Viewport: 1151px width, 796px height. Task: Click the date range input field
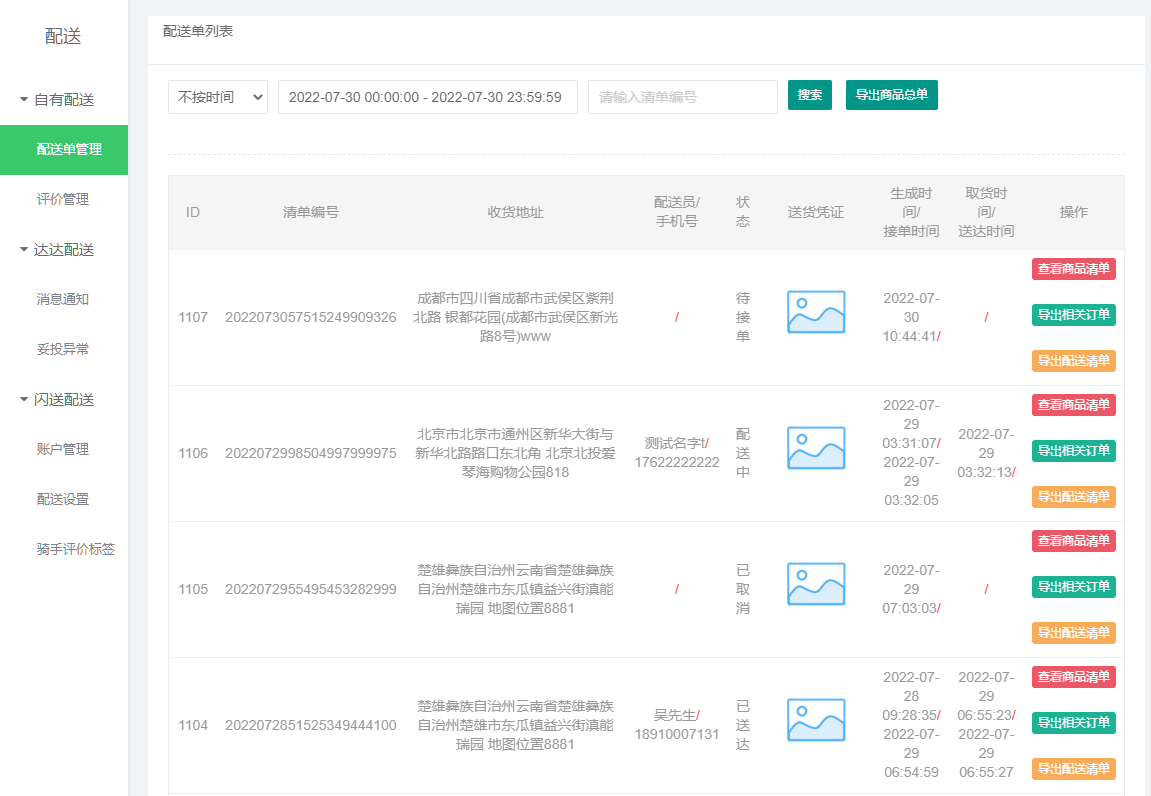(427, 97)
